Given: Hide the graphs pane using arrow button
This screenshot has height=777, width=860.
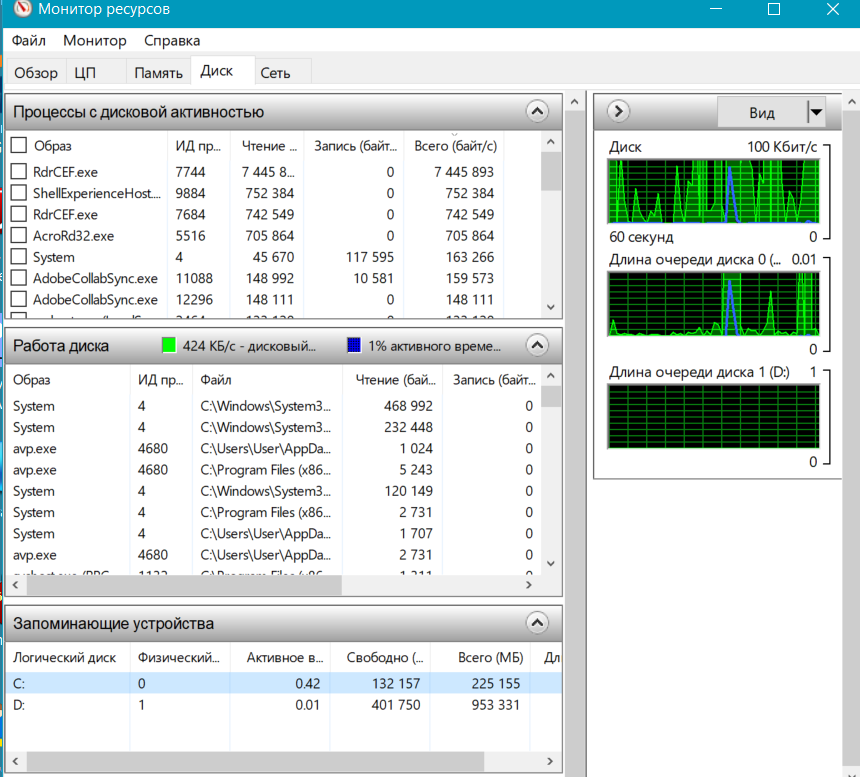Looking at the screenshot, I should tap(618, 112).
